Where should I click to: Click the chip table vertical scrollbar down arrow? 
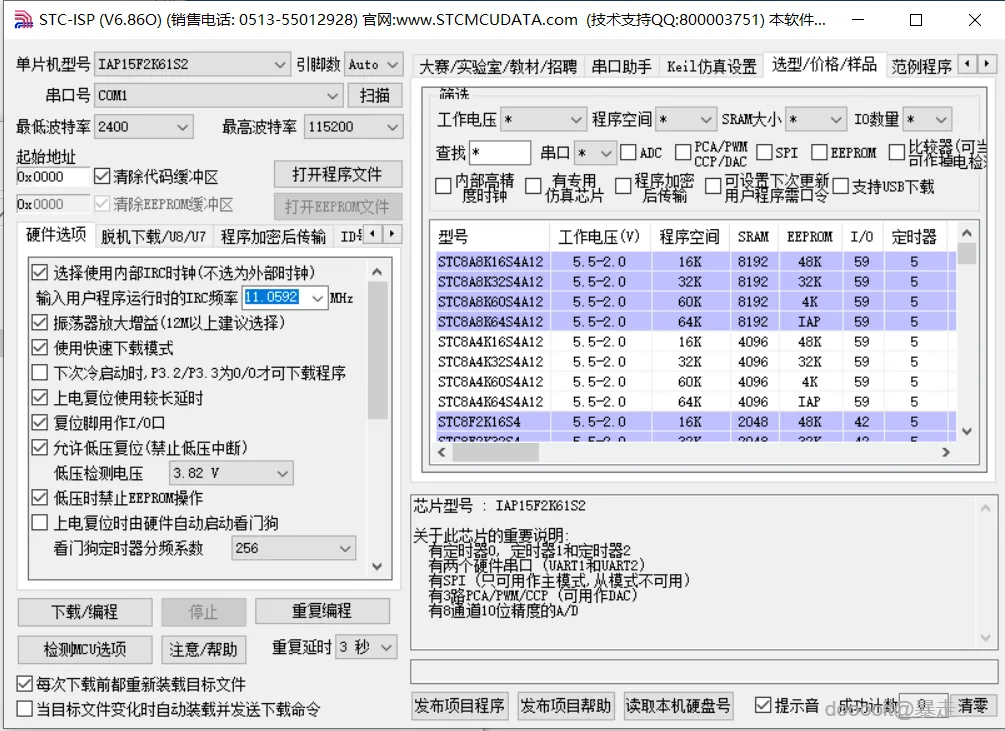click(x=965, y=429)
